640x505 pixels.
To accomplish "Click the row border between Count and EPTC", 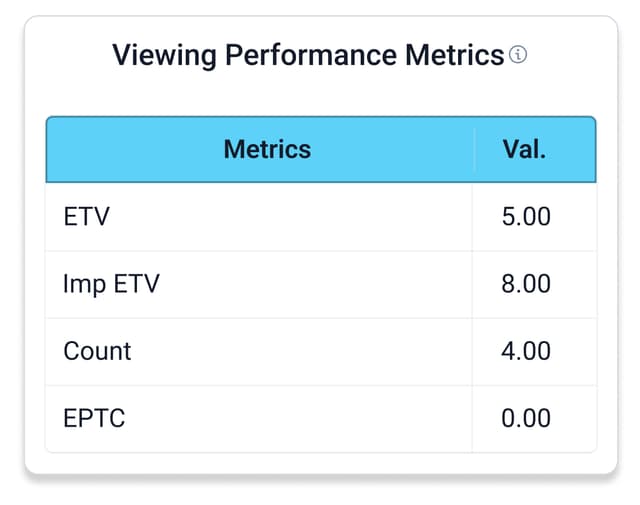I will (x=300, y=385).
